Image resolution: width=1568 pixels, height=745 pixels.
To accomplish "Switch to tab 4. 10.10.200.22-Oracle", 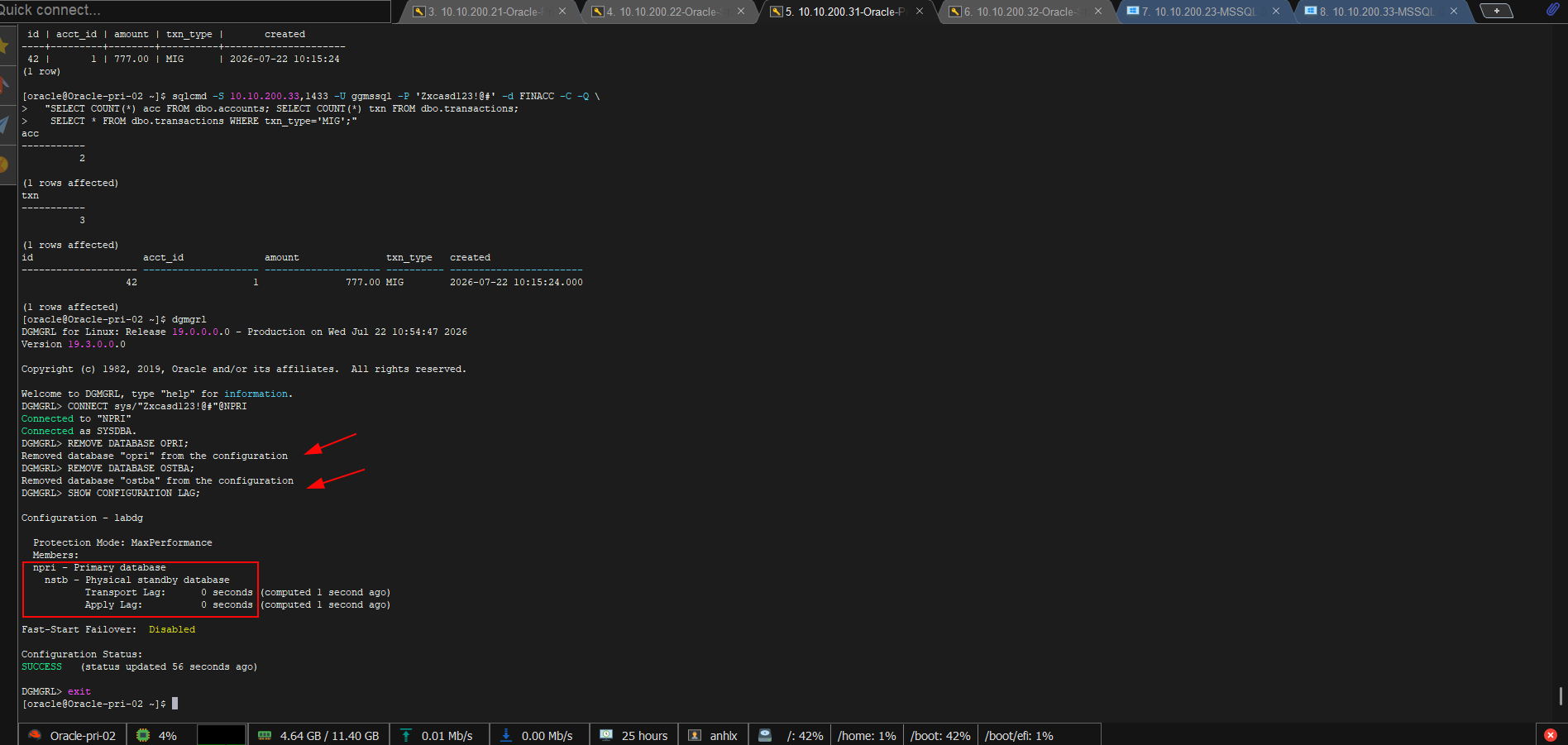I will [668, 12].
